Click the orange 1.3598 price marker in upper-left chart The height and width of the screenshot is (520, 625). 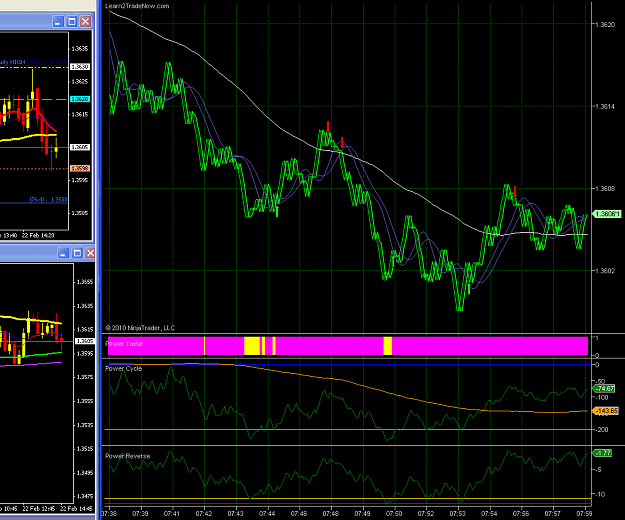(x=80, y=169)
